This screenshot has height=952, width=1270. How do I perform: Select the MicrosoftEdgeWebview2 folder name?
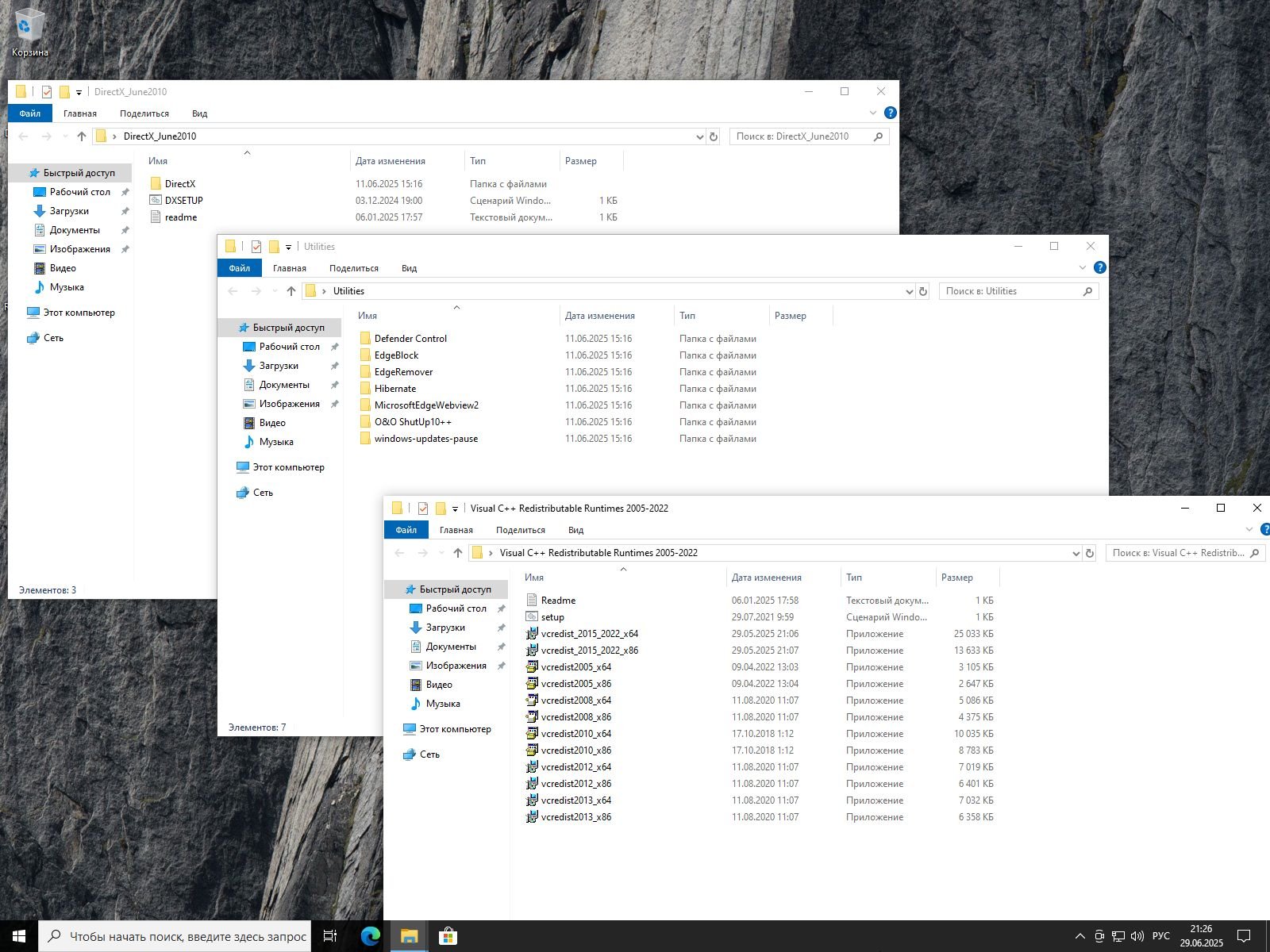point(426,405)
